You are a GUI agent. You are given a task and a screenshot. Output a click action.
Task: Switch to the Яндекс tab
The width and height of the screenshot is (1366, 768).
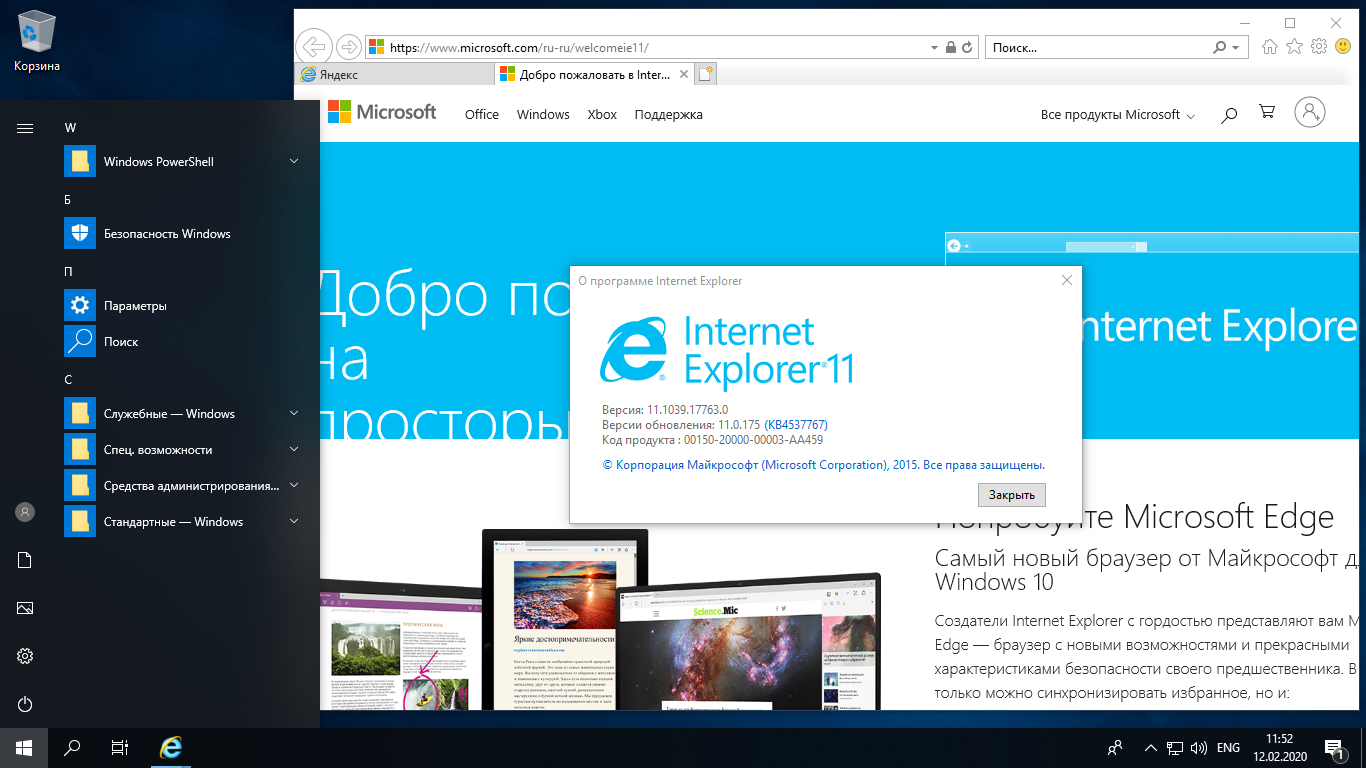(x=393, y=74)
